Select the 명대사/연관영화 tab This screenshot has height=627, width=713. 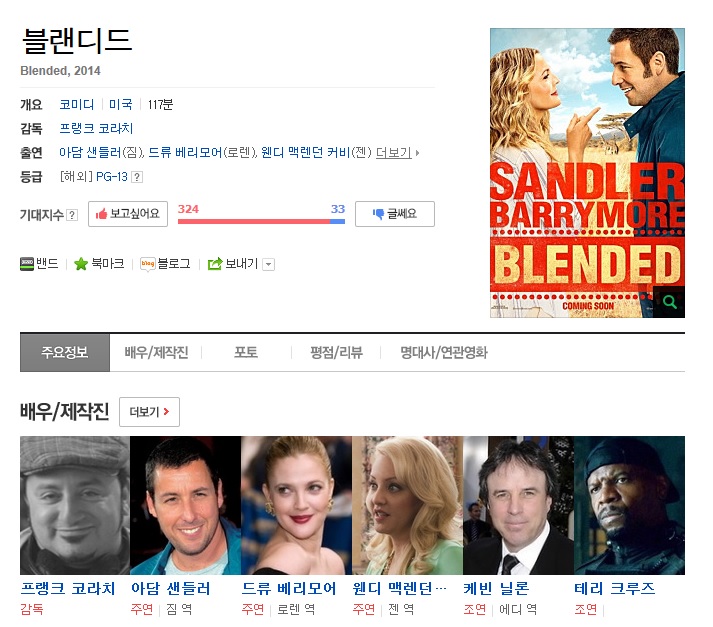pos(444,353)
